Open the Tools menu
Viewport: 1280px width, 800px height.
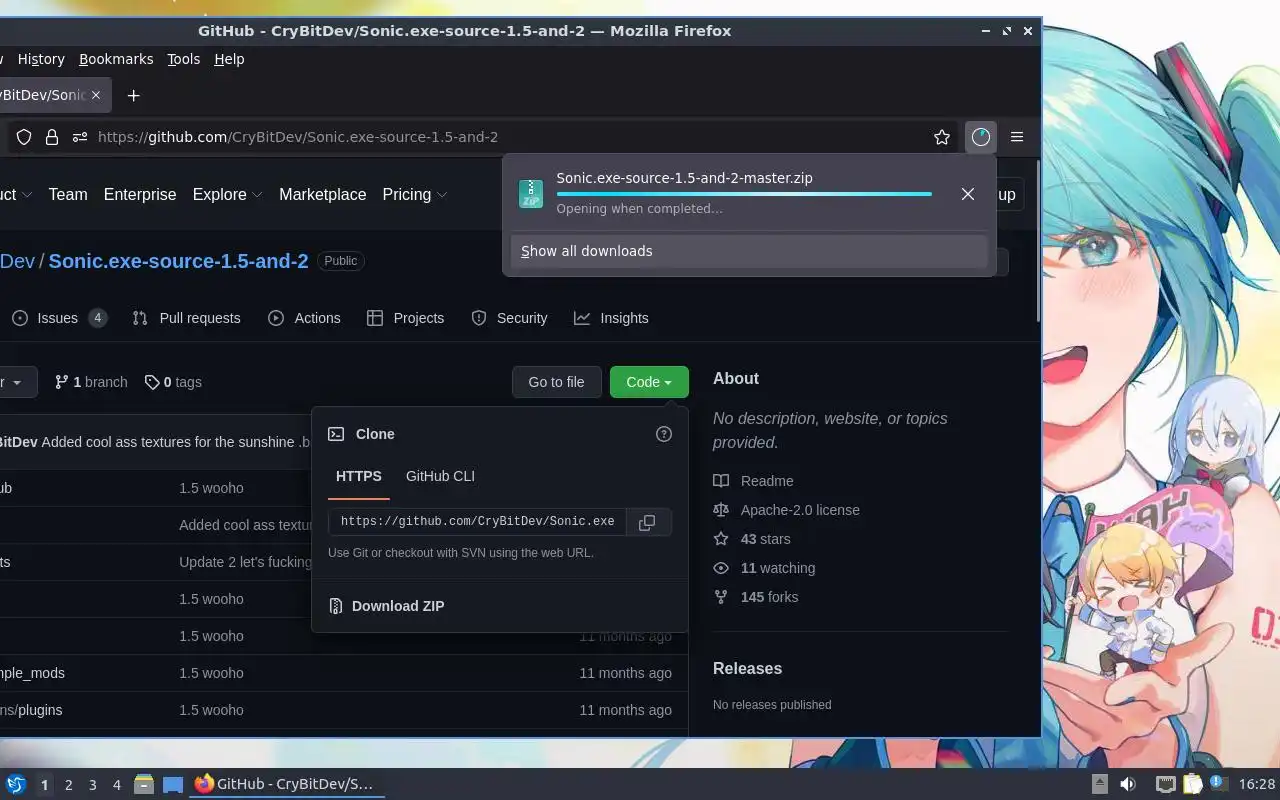click(x=184, y=59)
